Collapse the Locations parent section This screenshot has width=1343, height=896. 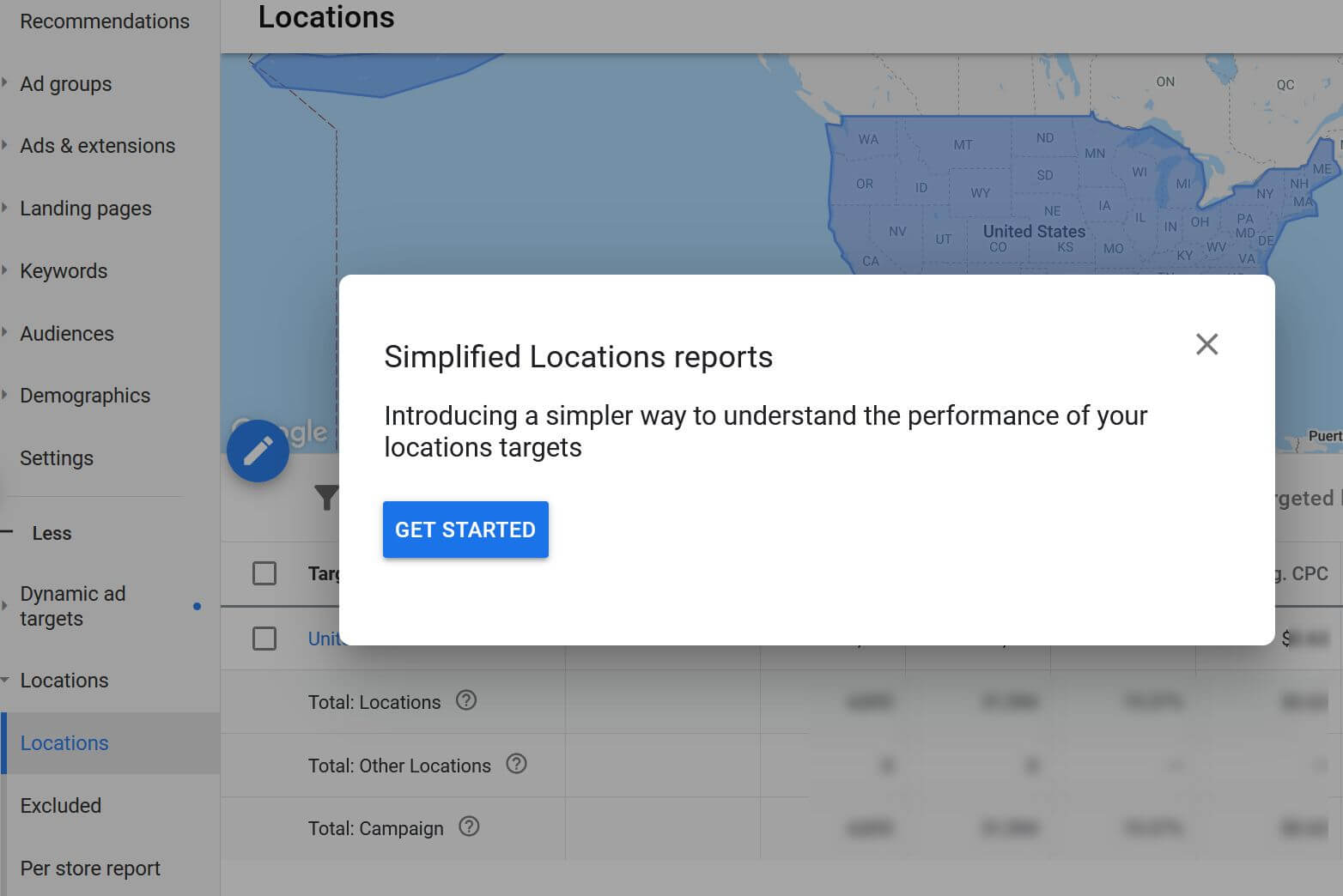pyautogui.click(x=64, y=681)
